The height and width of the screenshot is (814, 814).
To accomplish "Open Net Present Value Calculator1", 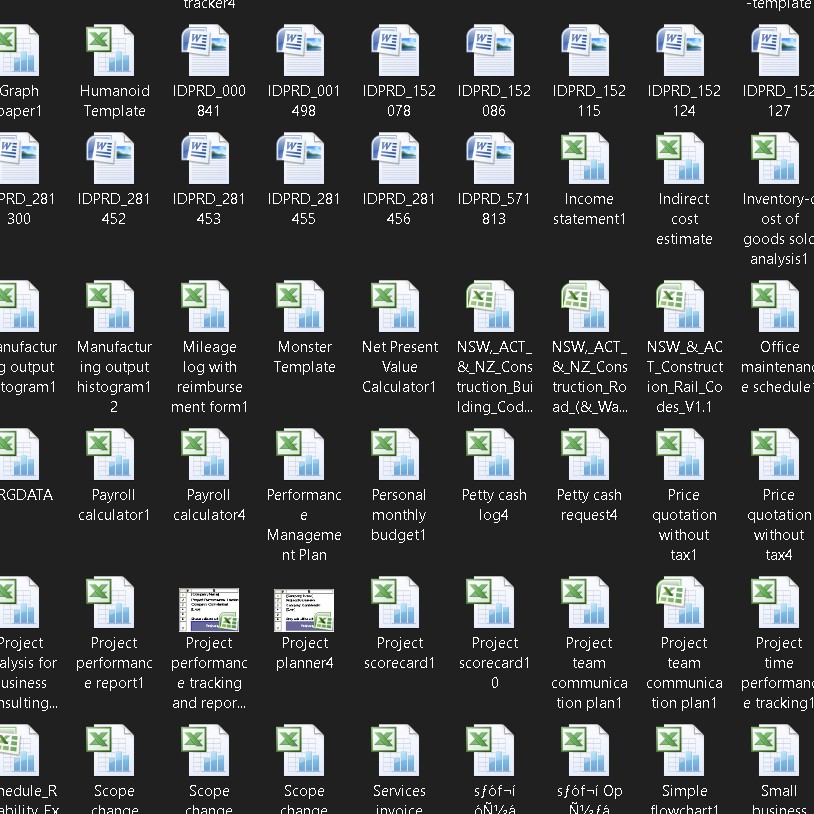I will (x=398, y=308).
